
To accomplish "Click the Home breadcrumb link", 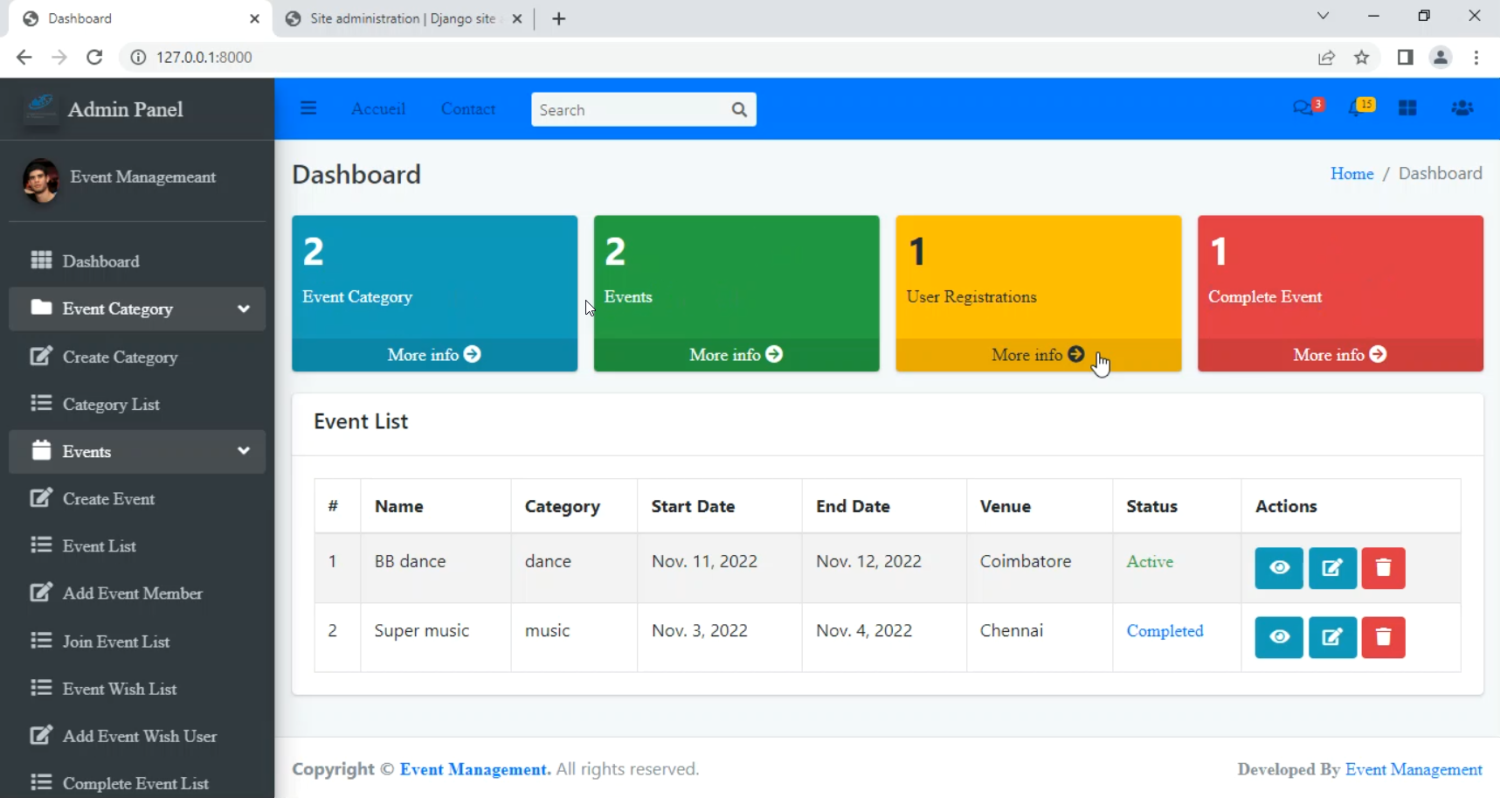I will click(1351, 174).
